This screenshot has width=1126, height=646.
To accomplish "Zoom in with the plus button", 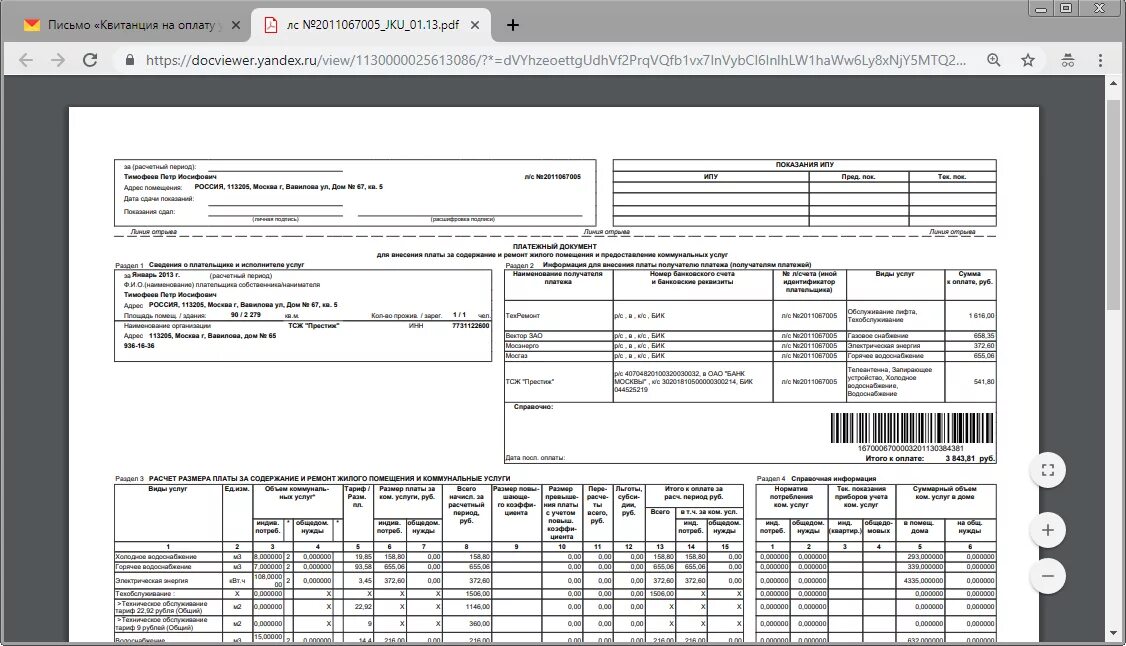I will [x=1048, y=530].
